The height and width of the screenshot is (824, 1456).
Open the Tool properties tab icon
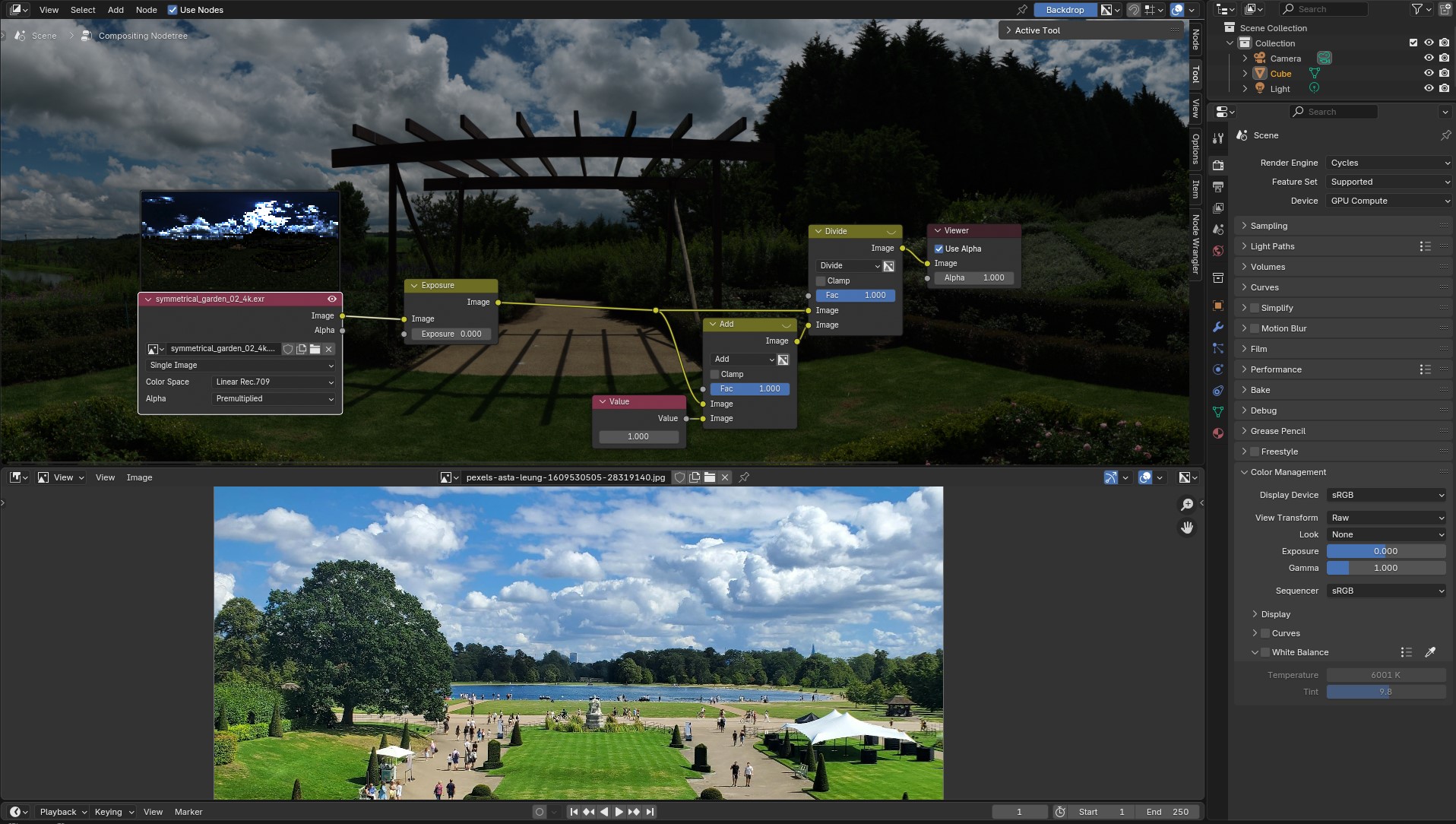coord(1218,138)
